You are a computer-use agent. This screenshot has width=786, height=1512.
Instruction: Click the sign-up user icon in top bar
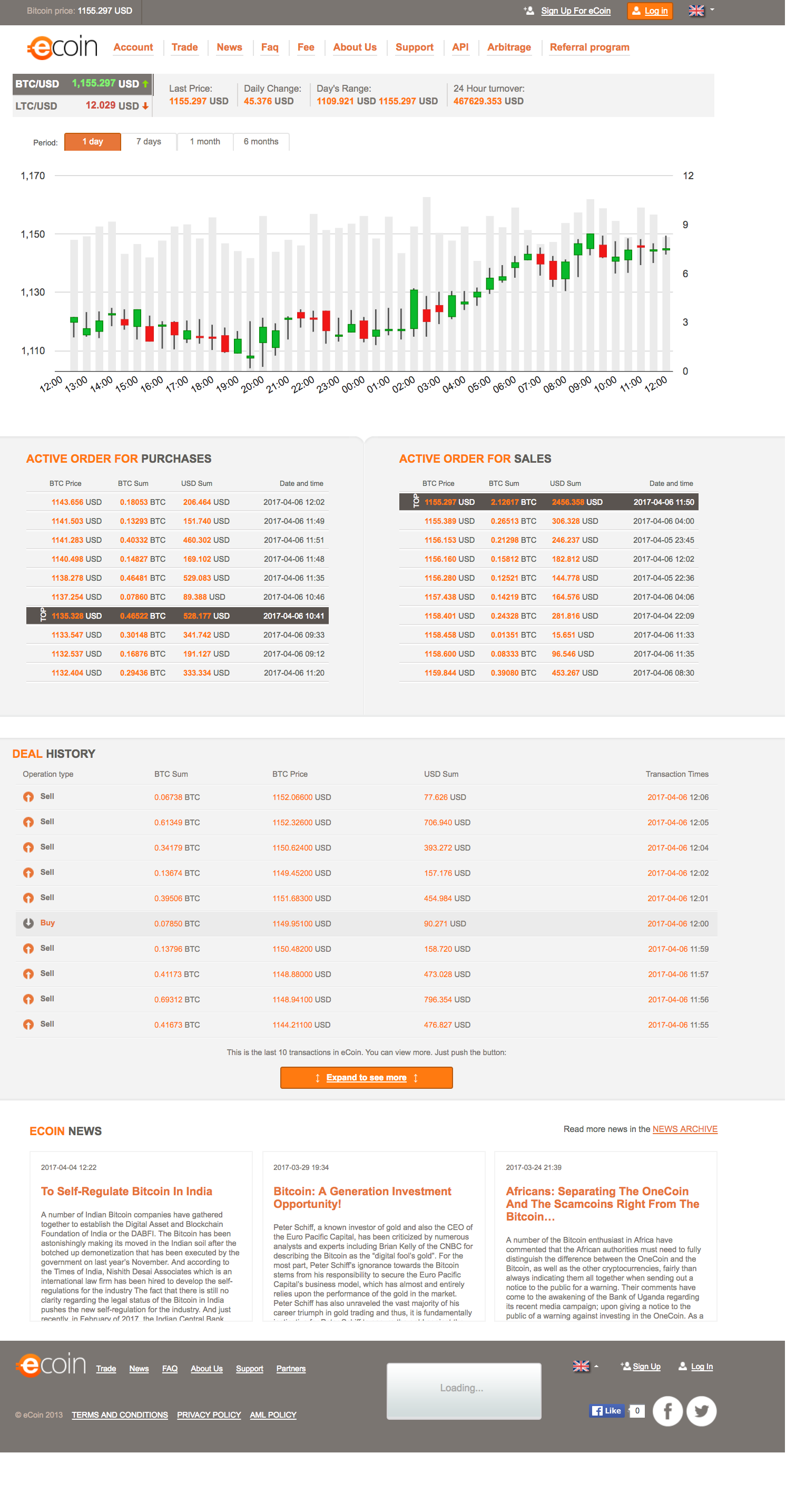pos(528,11)
